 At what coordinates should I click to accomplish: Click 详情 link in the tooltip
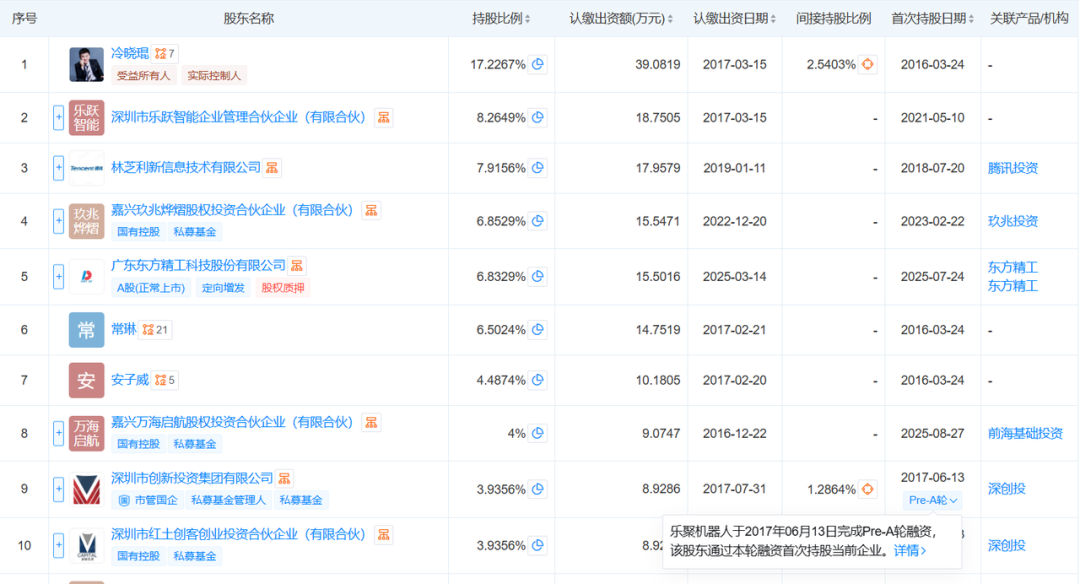(909, 550)
